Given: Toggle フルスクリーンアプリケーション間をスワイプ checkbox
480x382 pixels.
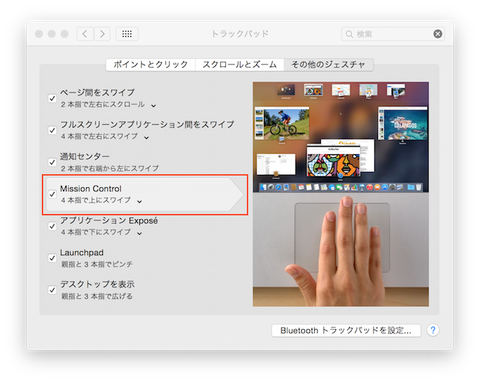Looking at the screenshot, I should tap(52, 130).
